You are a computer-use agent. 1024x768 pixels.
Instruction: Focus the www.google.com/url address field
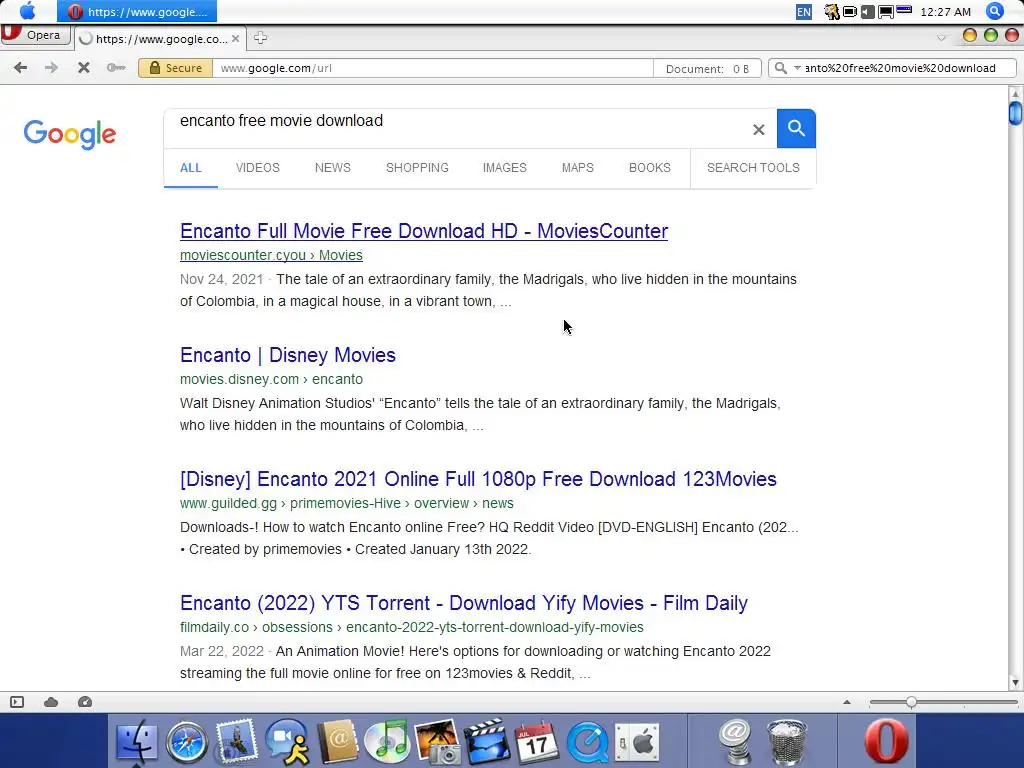click(x=432, y=68)
